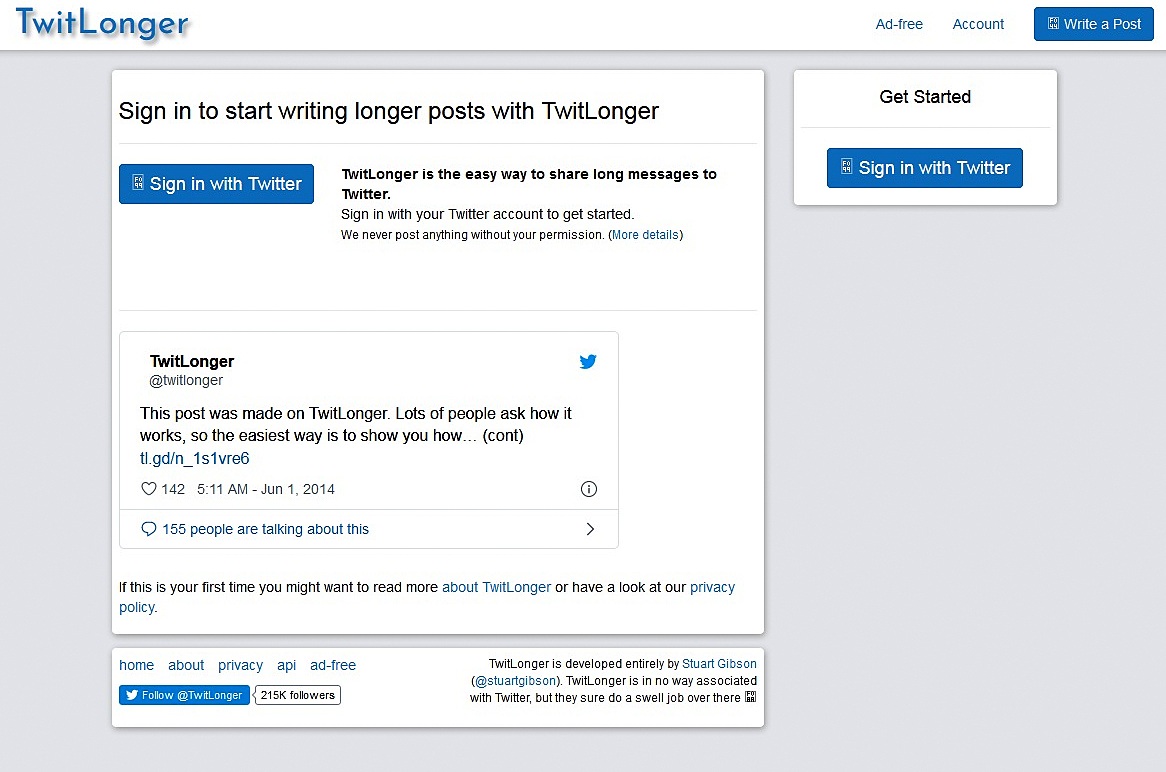The image size is (1166, 772).
Task: Click the speech bubble conversation icon
Action: click(x=149, y=529)
